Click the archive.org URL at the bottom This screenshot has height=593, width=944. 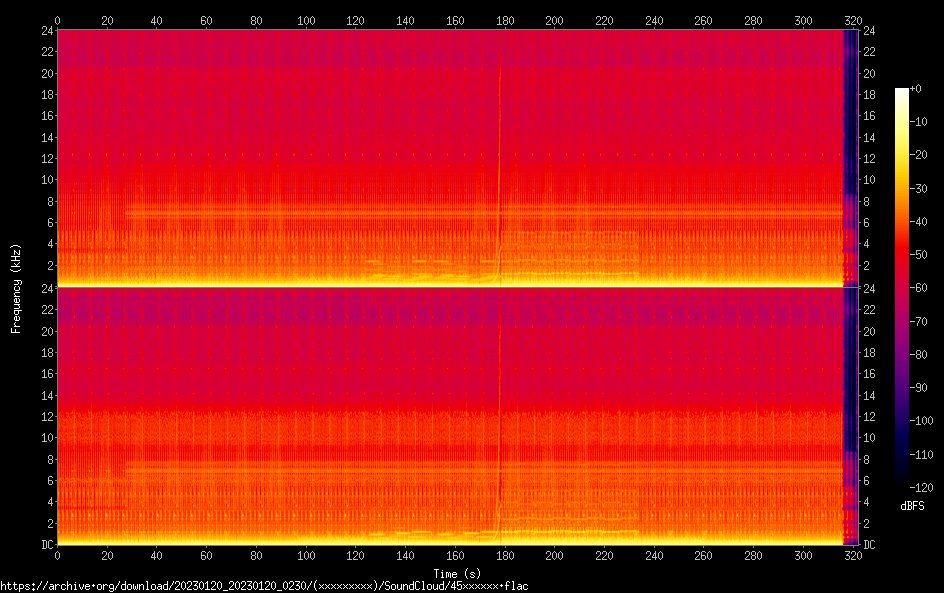(x=264, y=586)
